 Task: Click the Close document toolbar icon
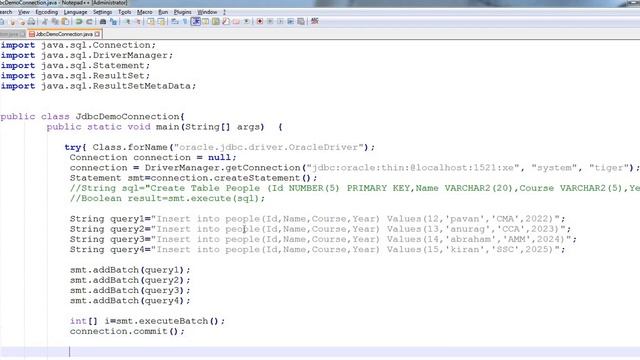[x=13, y=21]
